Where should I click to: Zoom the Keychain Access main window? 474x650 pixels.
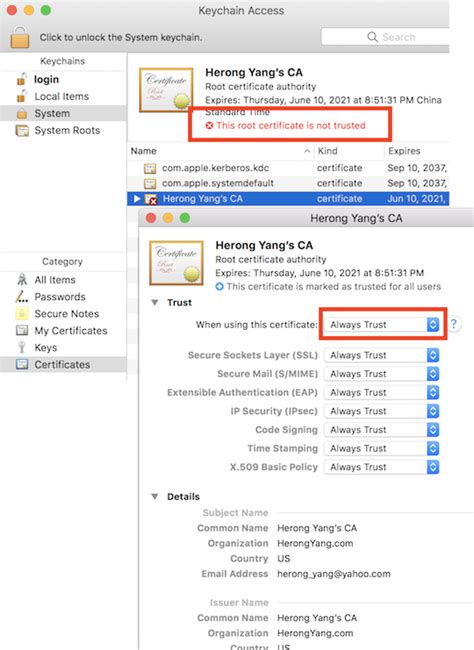(x=46, y=10)
